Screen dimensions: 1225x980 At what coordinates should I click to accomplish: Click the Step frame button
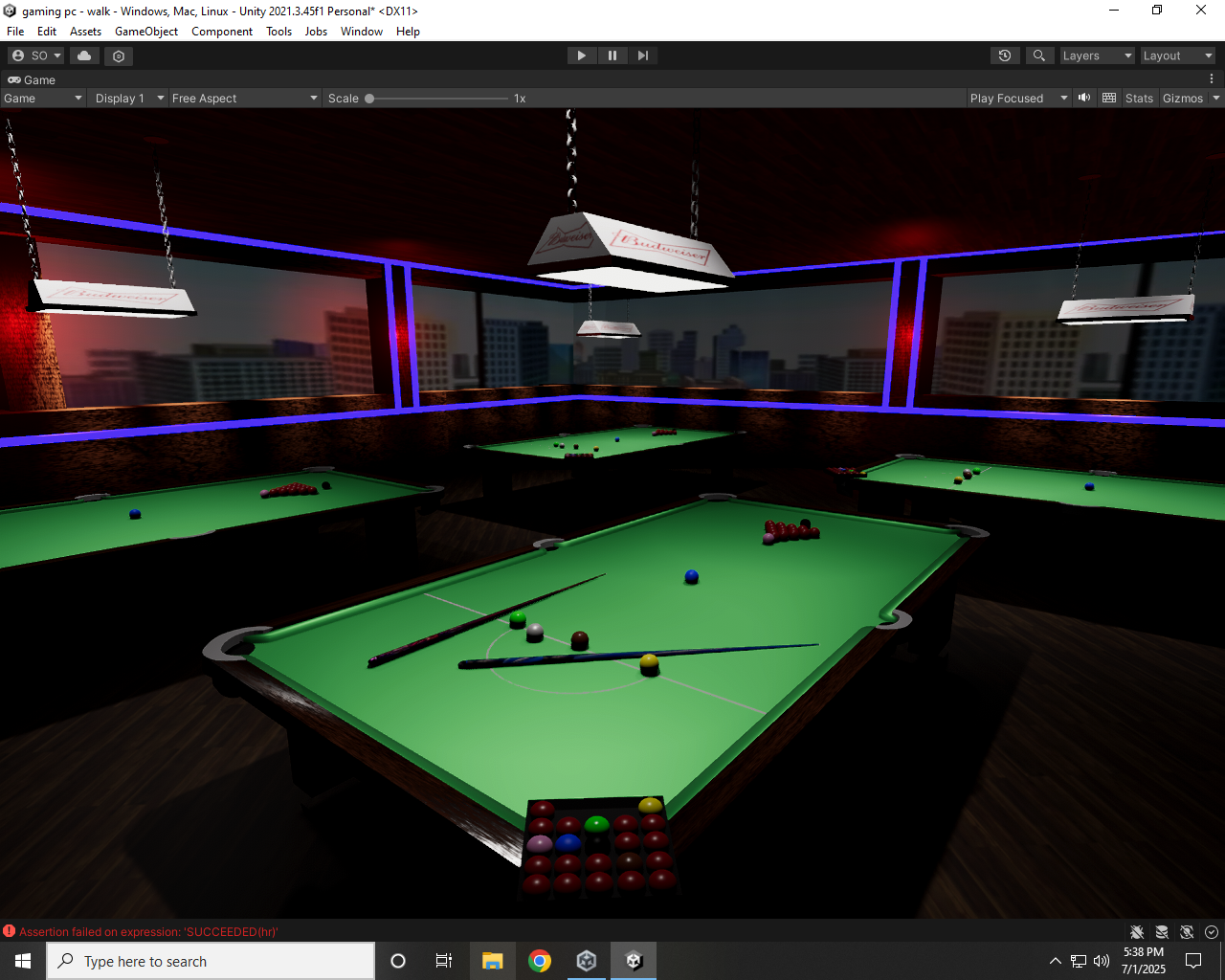tap(643, 56)
